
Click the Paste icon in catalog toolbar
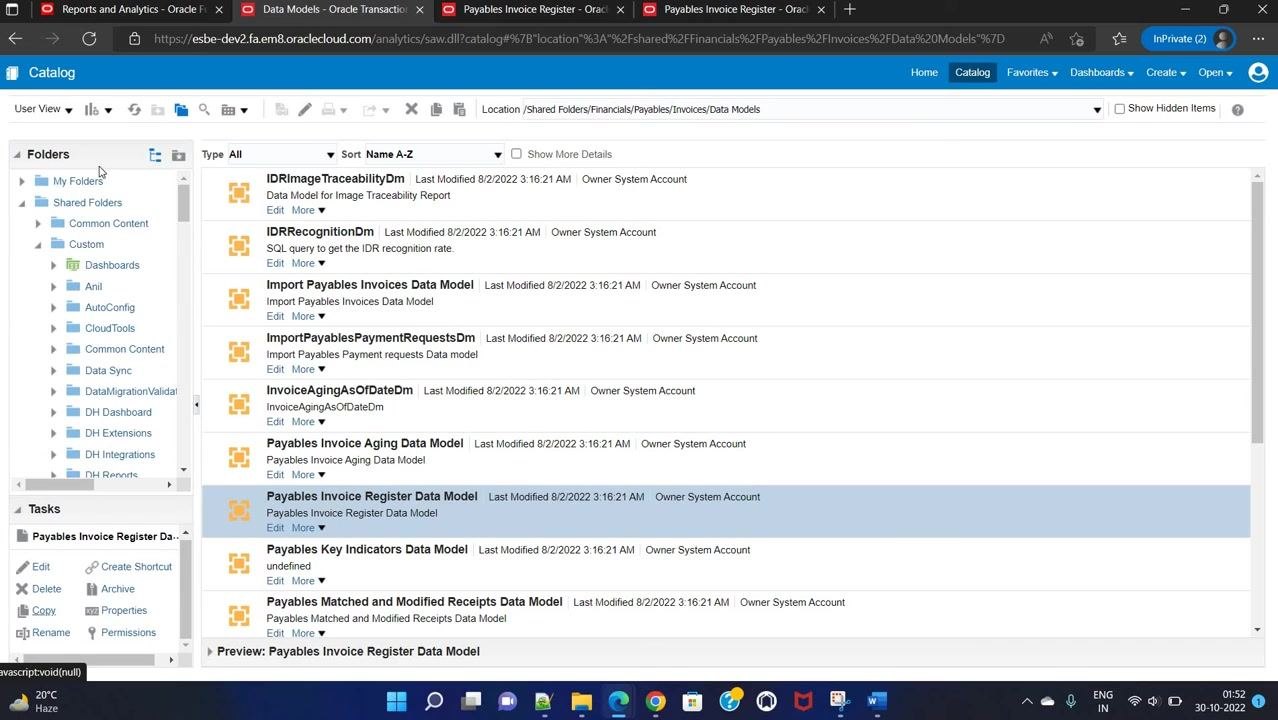(459, 109)
